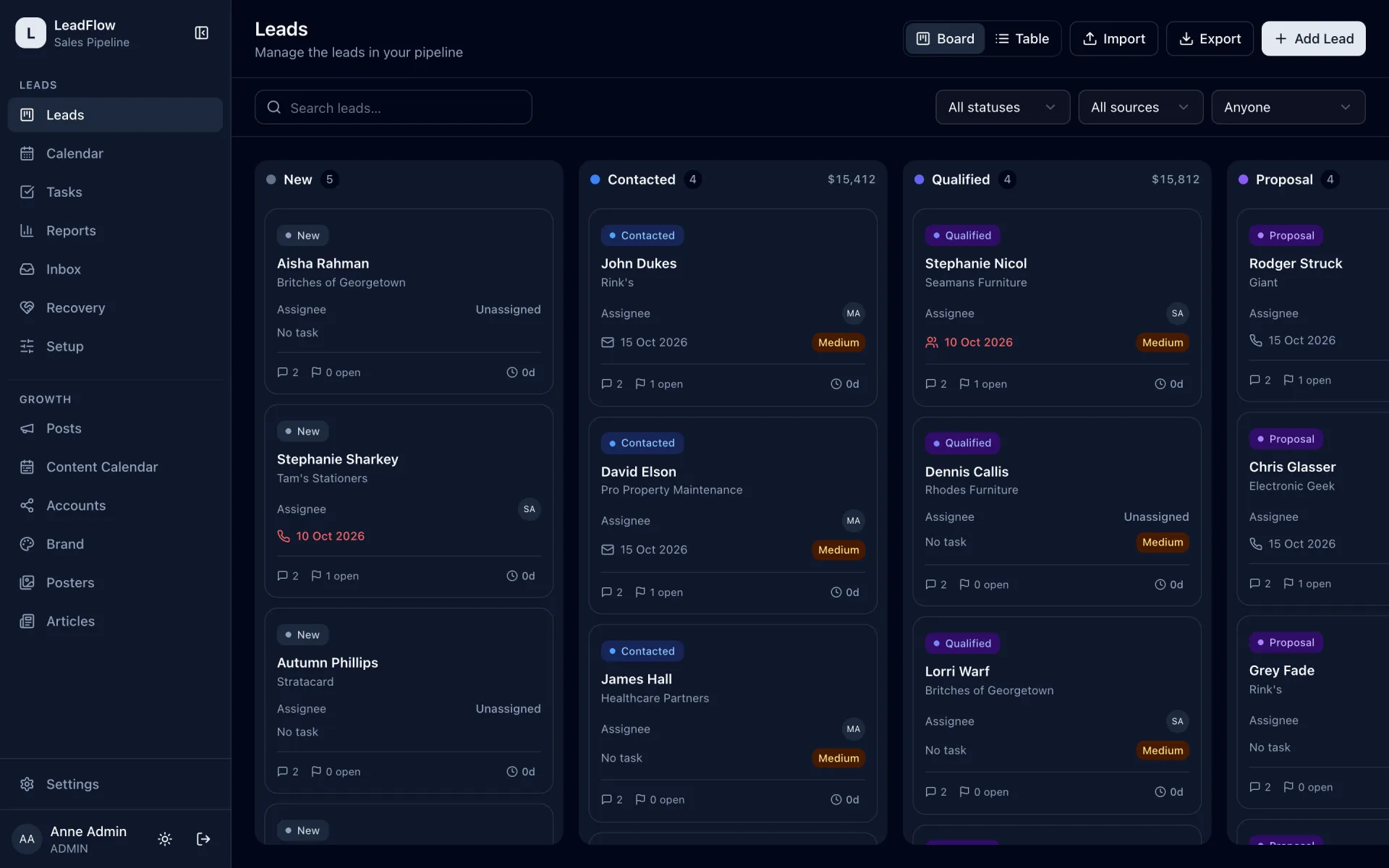Open the Anyone assignee dropdown

click(1288, 107)
